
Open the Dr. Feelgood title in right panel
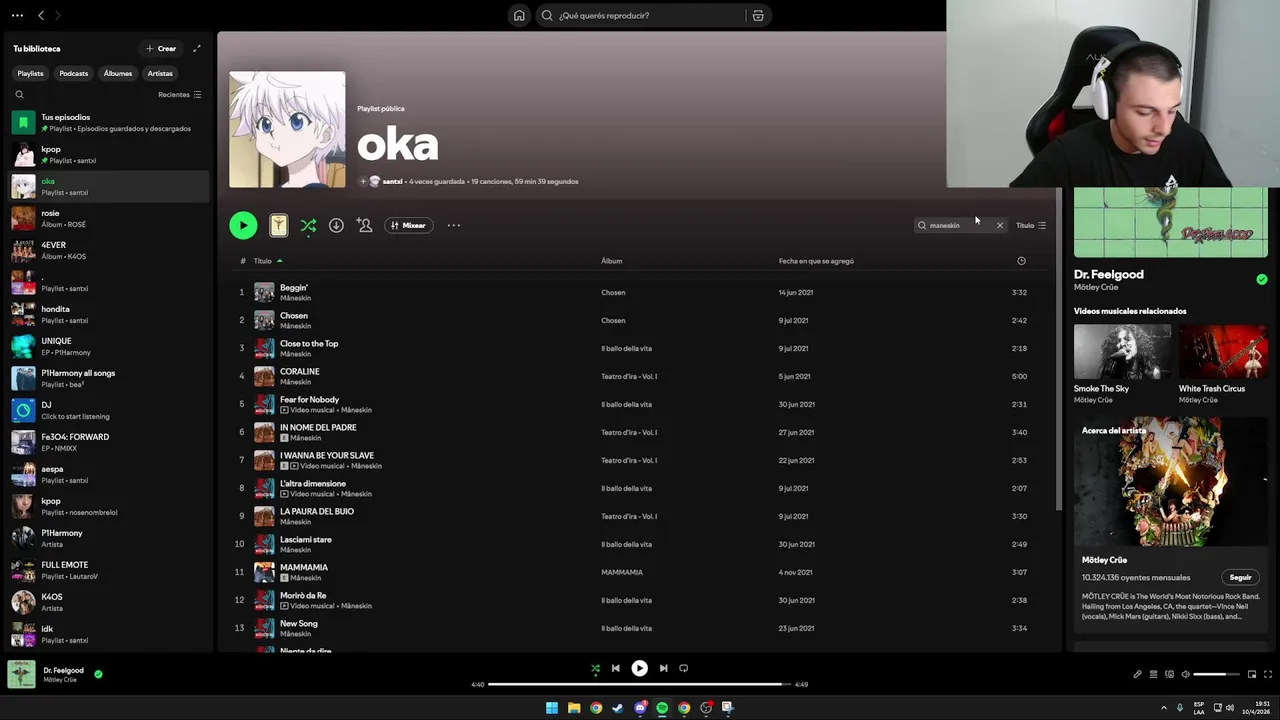tap(1108, 274)
